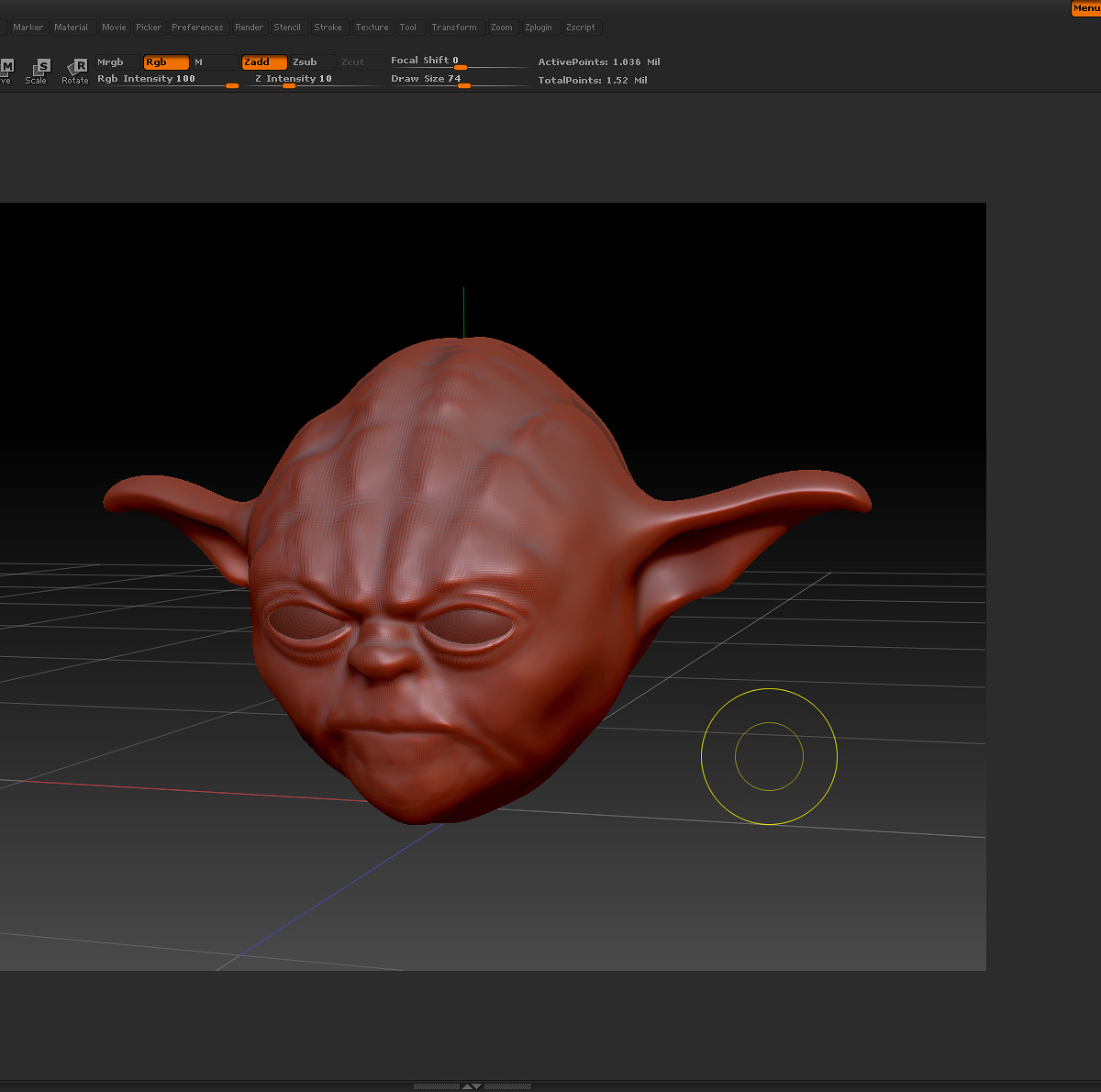Open the Zscript menu

pyautogui.click(x=581, y=28)
